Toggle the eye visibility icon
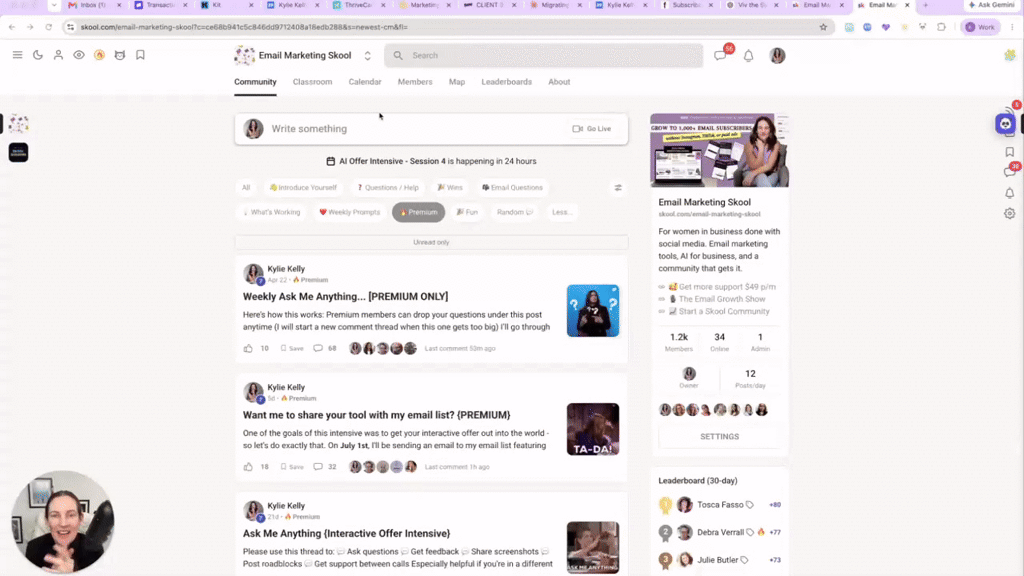Viewport: 1024px width, 576px height. [79, 55]
